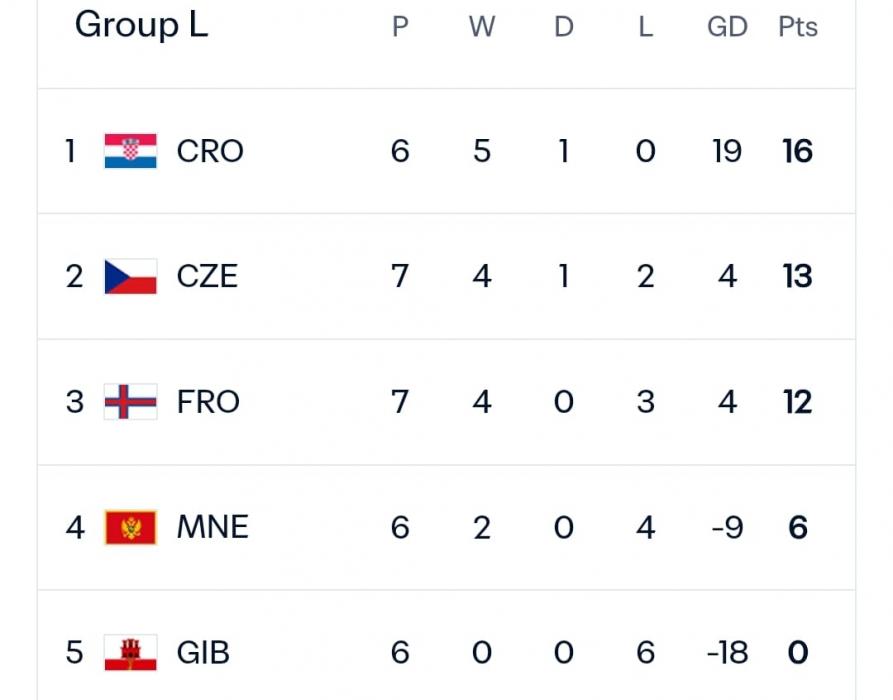This screenshot has width=893, height=700.
Task: Click Czech Republic's 13 points value
Action: (798, 276)
